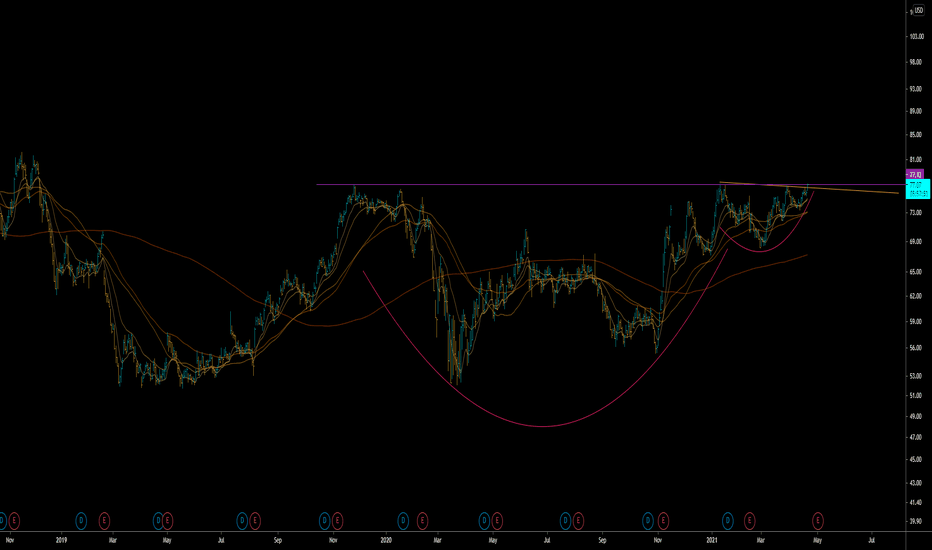Click the 45.00 price axis label
The height and width of the screenshot is (550, 932).
[915, 459]
